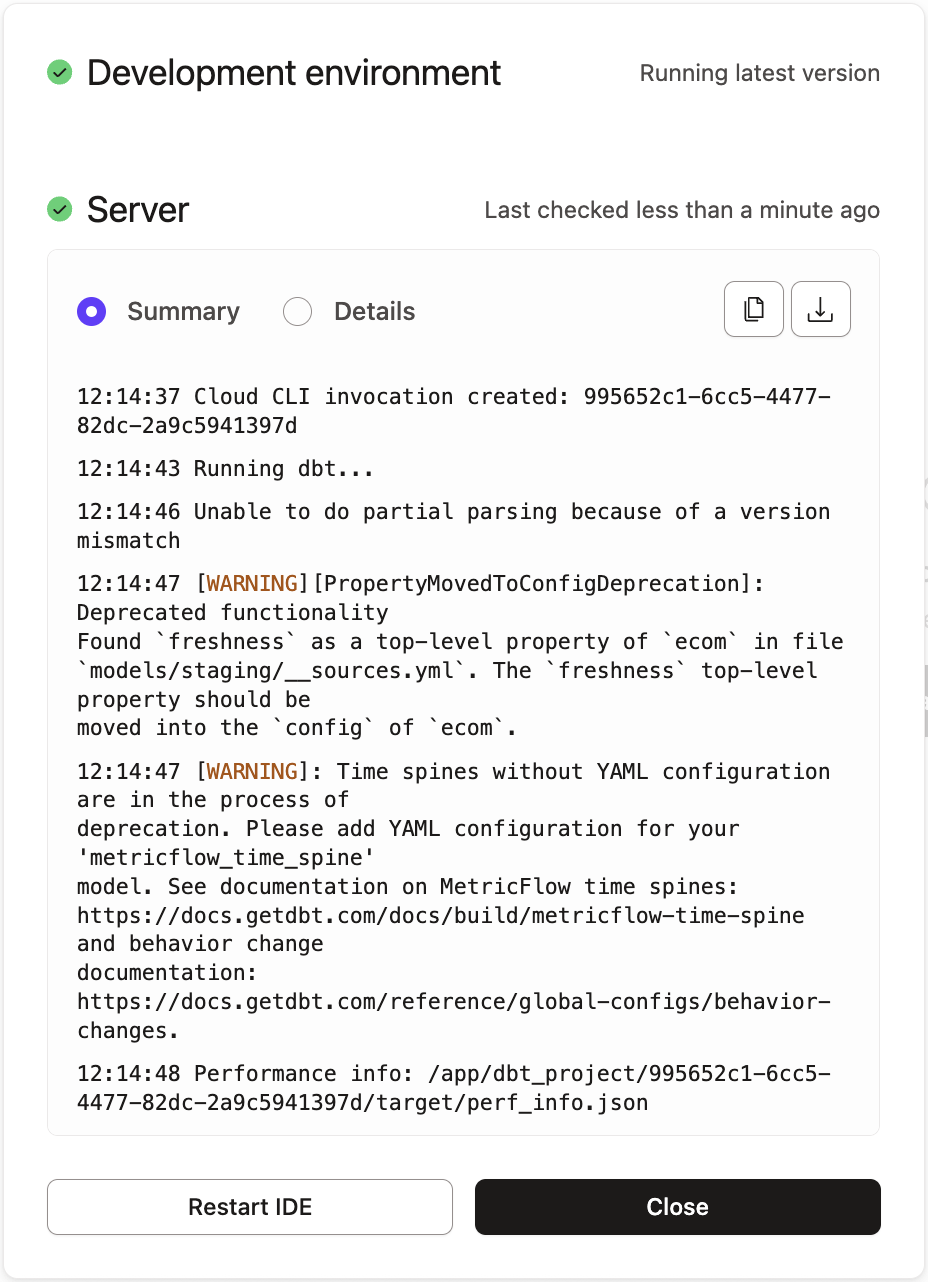The height and width of the screenshot is (1282, 928).
Task: Click the Server section heading
Action: point(138,210)
